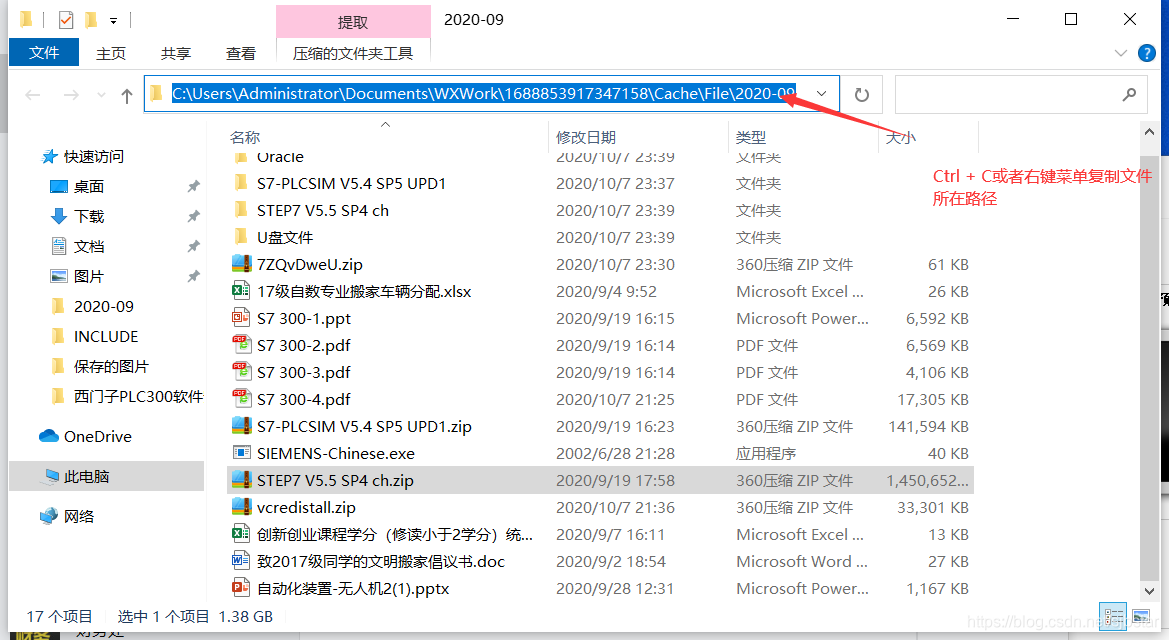Unpin 桌面 pin icon
Image resolution: width=1169 pixels, height=640 pixels.
[193, 186]
